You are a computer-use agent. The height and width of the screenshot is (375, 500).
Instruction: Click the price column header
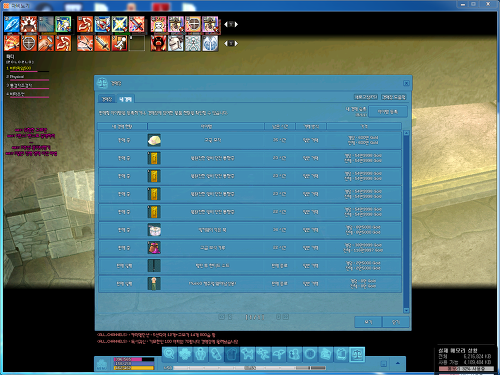click(364, 126)
